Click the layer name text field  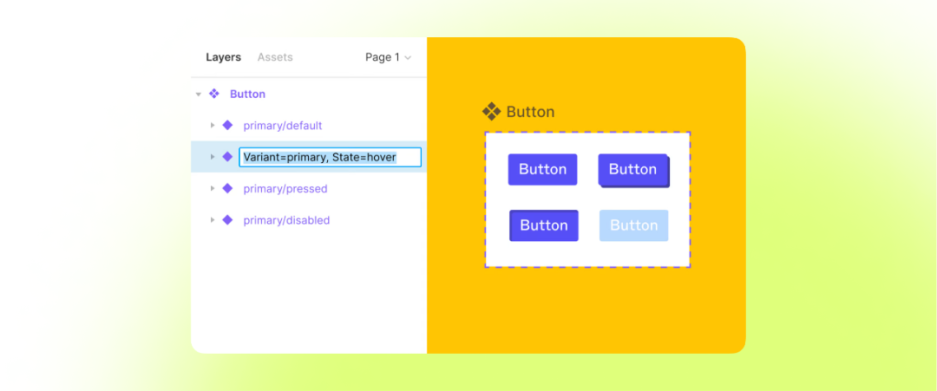[x=330, y=157]
